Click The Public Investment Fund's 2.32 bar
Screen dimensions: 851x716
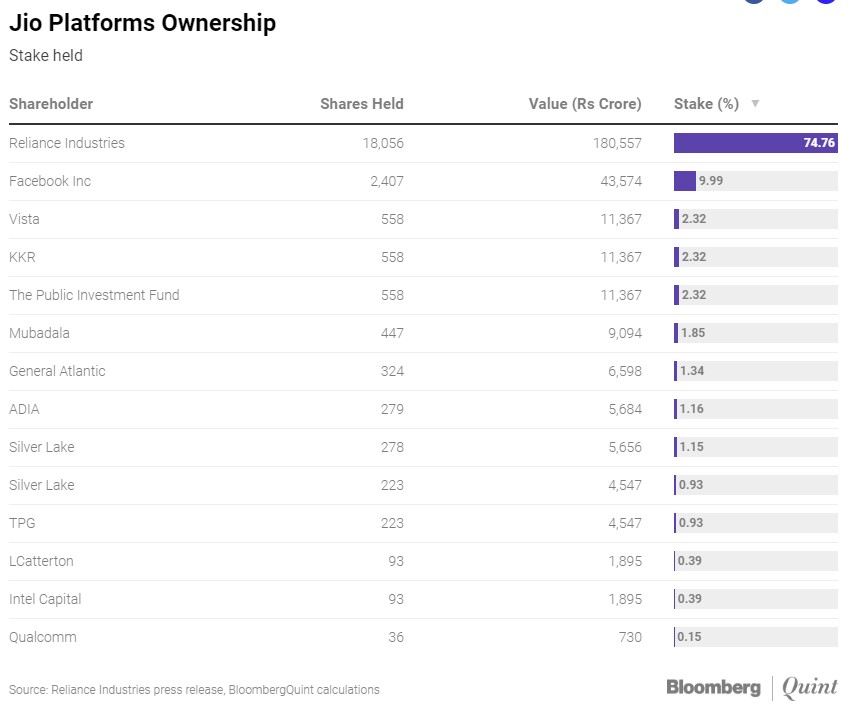pyautogui.click(x=755, y=295)
